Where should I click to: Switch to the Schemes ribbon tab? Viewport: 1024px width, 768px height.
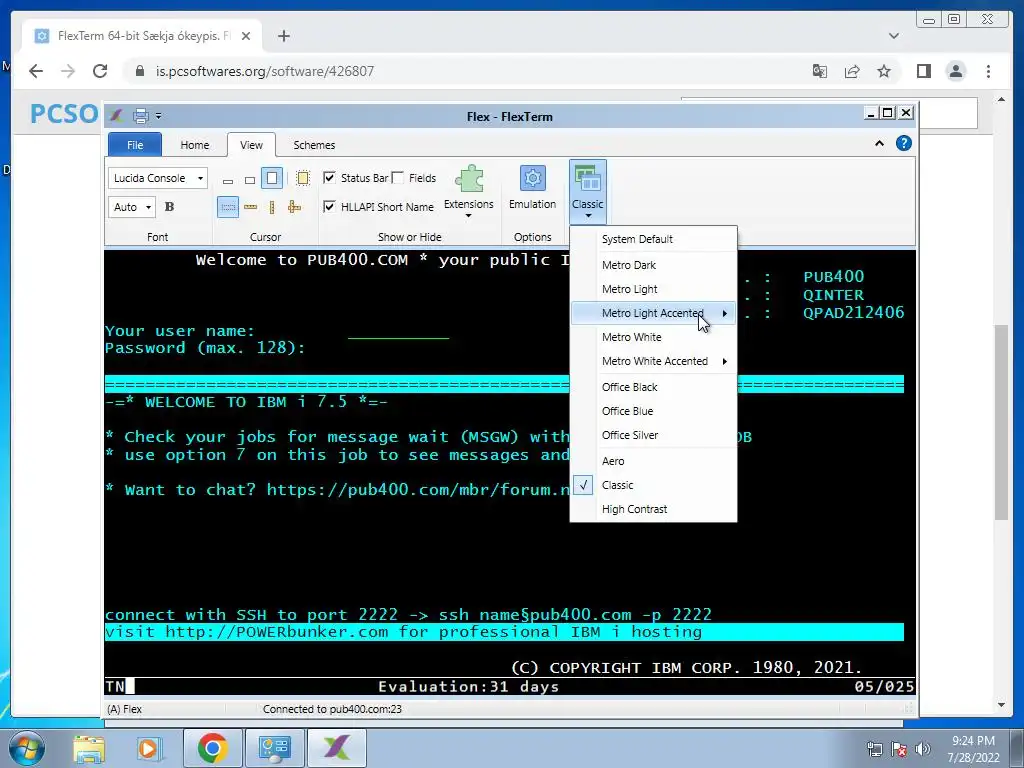pyautogui.click(x=314, y=145)
